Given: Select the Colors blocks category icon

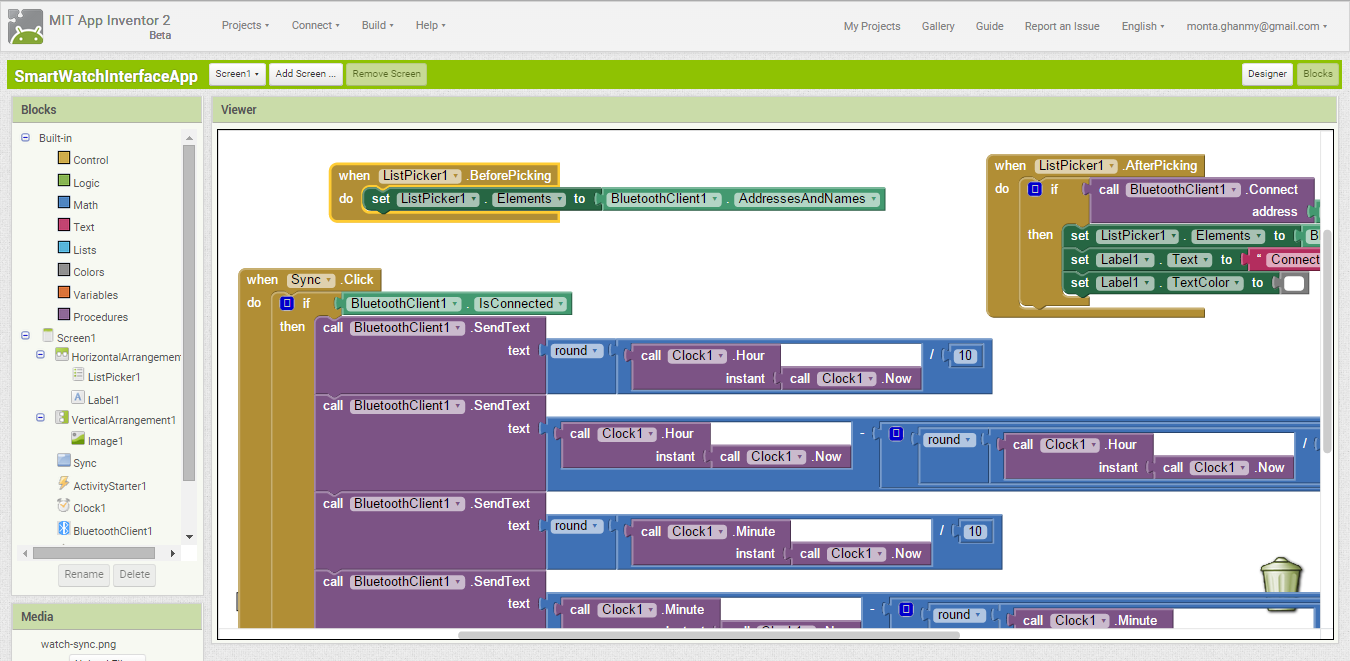Looking at the screenshot, I should tap(64, 270).
